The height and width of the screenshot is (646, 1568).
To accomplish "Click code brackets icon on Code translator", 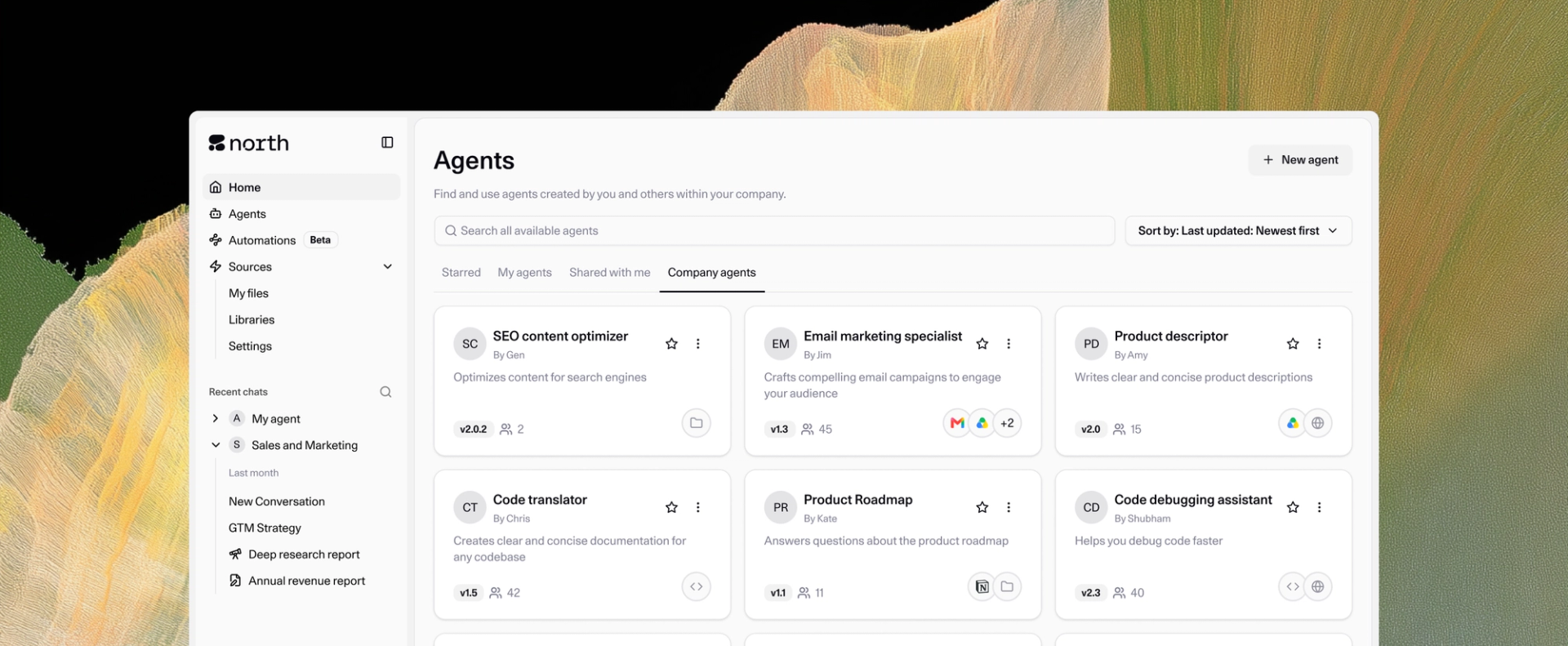I will pos(697,586).
